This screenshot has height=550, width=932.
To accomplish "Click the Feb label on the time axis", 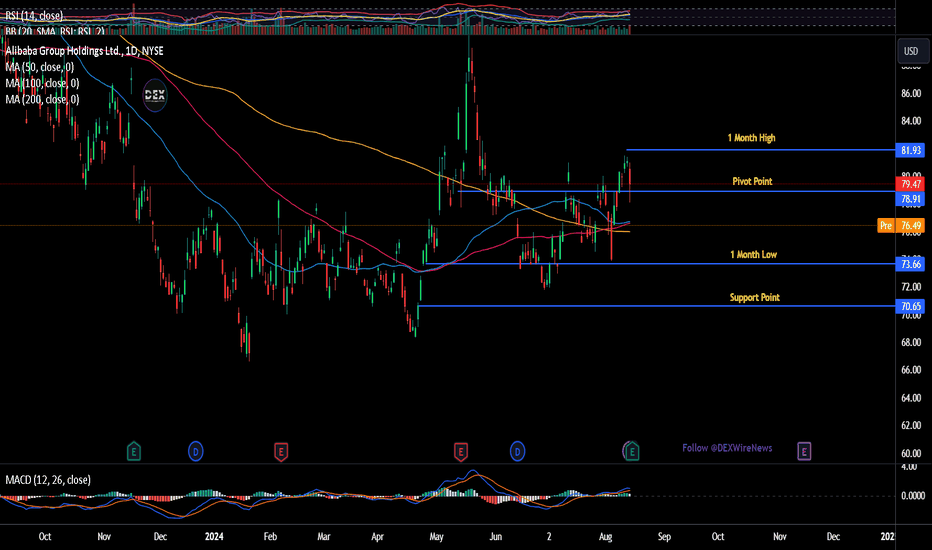I will [x=270, y=536].
